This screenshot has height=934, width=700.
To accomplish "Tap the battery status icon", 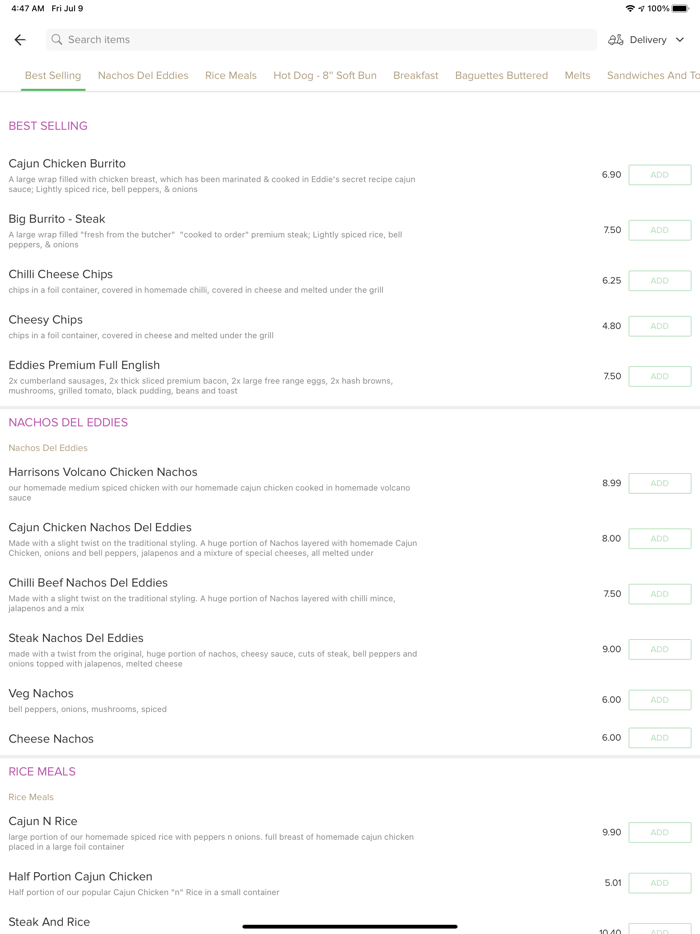I will [x=680, y=8].
